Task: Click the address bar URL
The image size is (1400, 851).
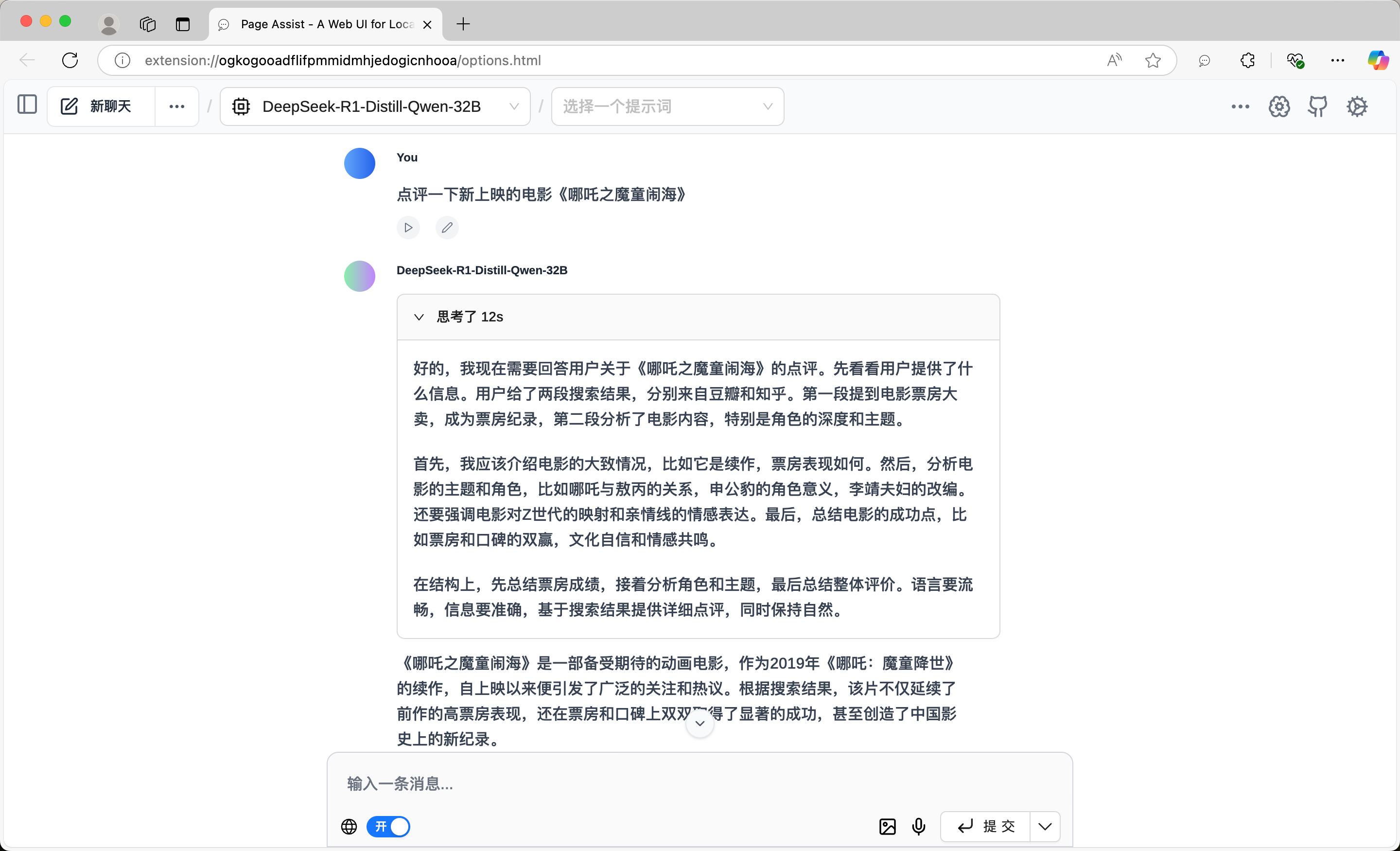Action: pos(343,60)
